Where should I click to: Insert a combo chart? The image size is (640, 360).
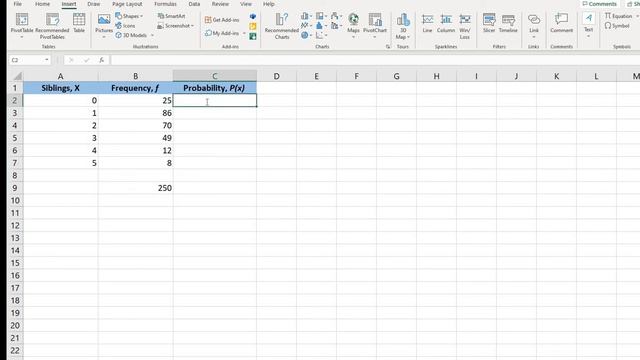click(336, 26)
